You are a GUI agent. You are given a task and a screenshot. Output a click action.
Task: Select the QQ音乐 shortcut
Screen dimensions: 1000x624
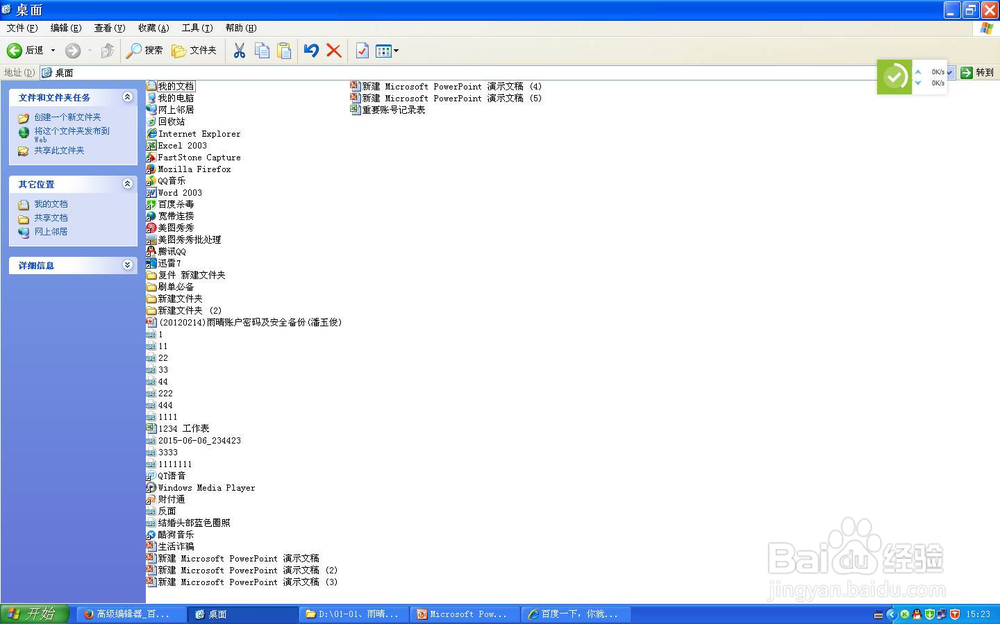(x=166, y=181)
